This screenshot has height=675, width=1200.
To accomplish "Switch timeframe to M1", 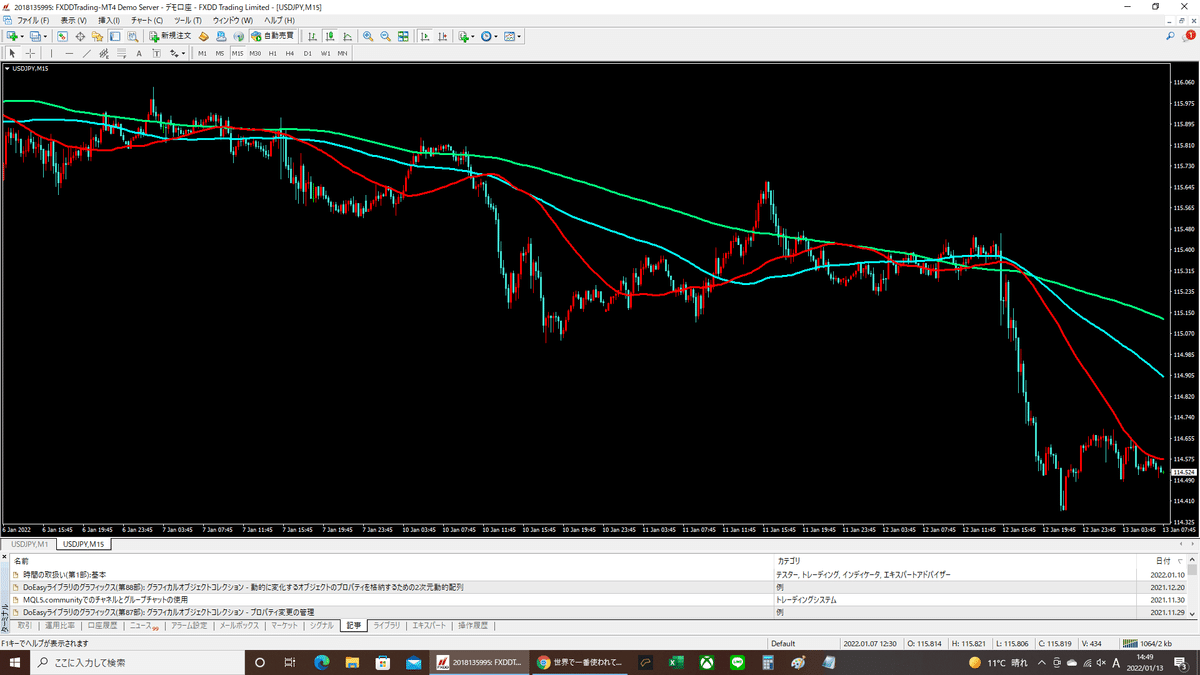I will click(202, 53).
